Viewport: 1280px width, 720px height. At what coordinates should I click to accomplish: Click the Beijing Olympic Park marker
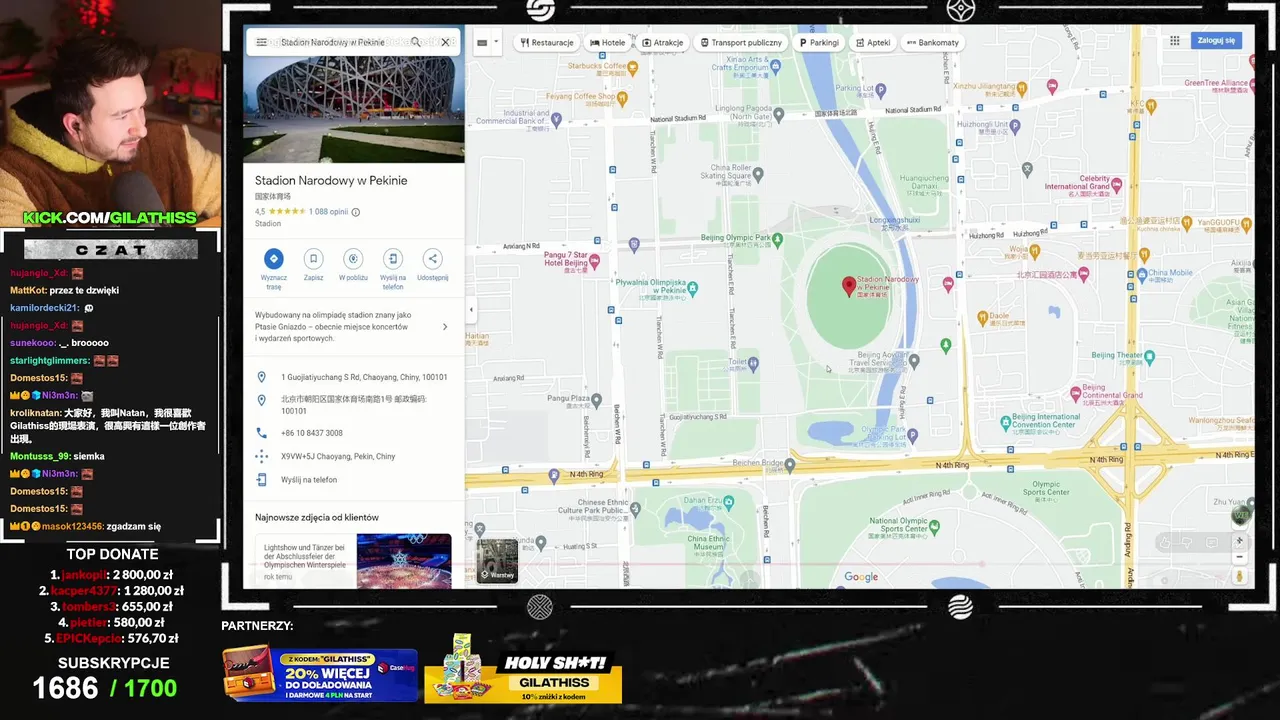point(778,238)
